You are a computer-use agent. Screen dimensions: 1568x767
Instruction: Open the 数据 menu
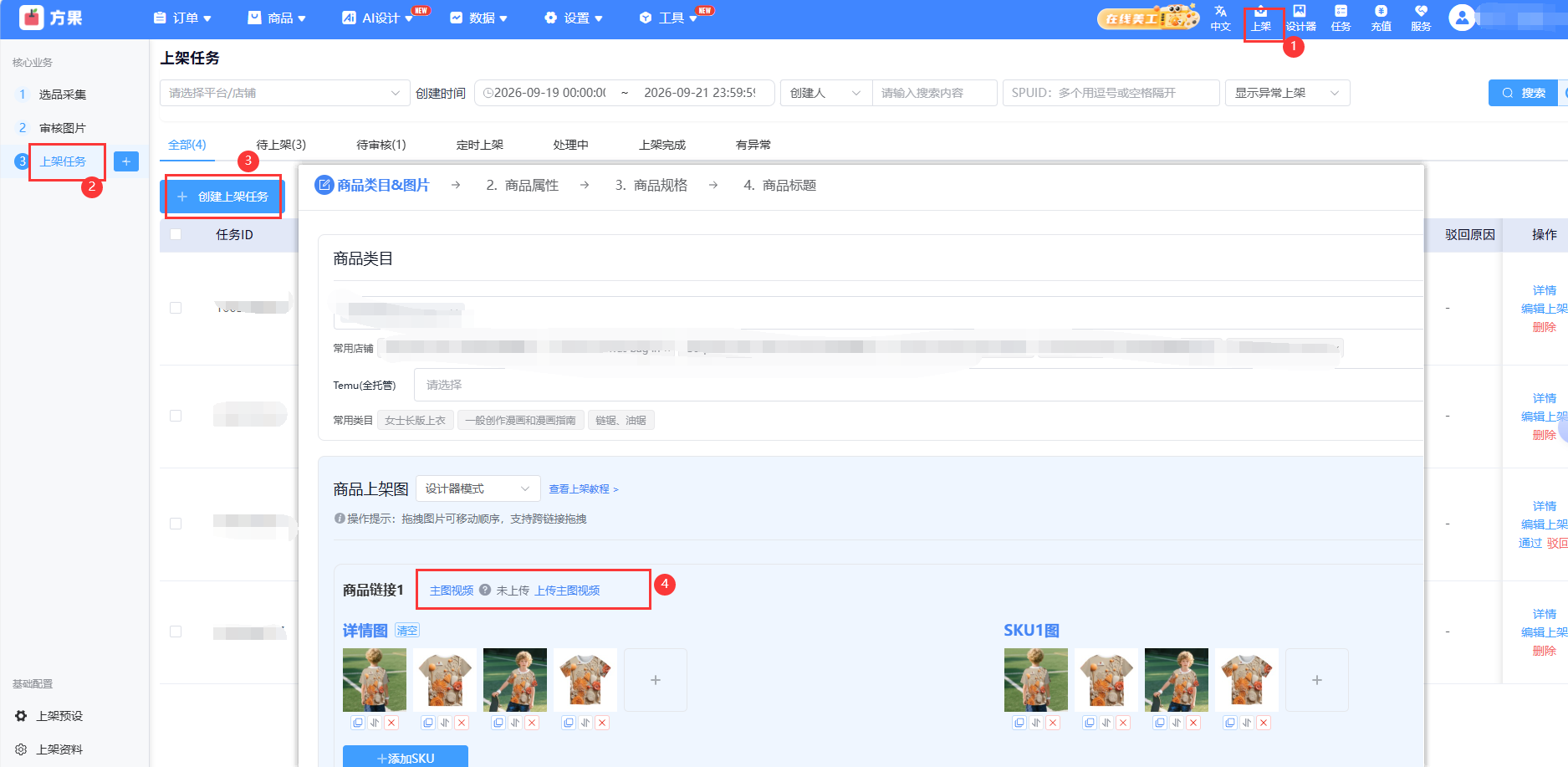click(479, 18)
